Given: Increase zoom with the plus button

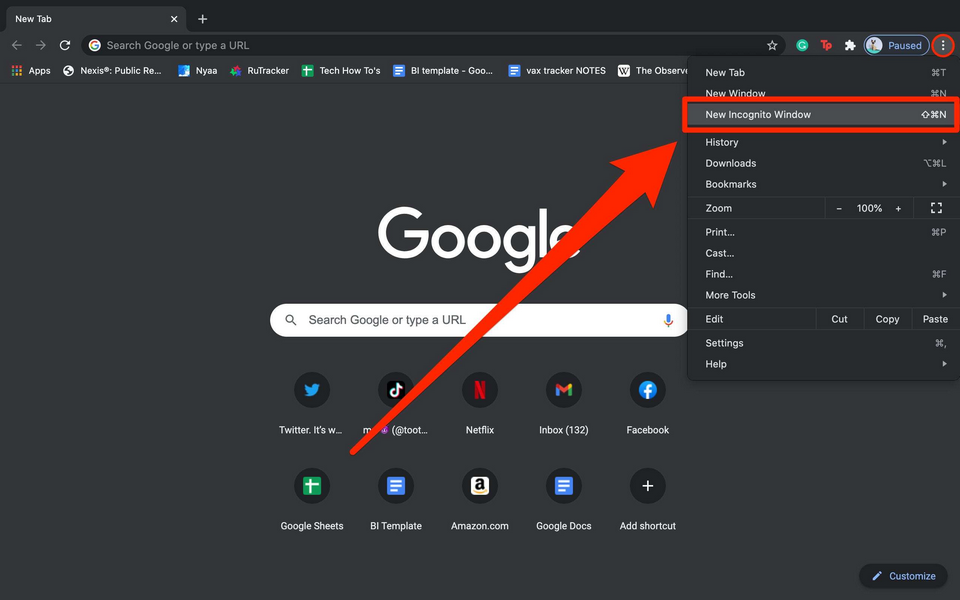Looking at the screenshot, I should coord(898,208).
